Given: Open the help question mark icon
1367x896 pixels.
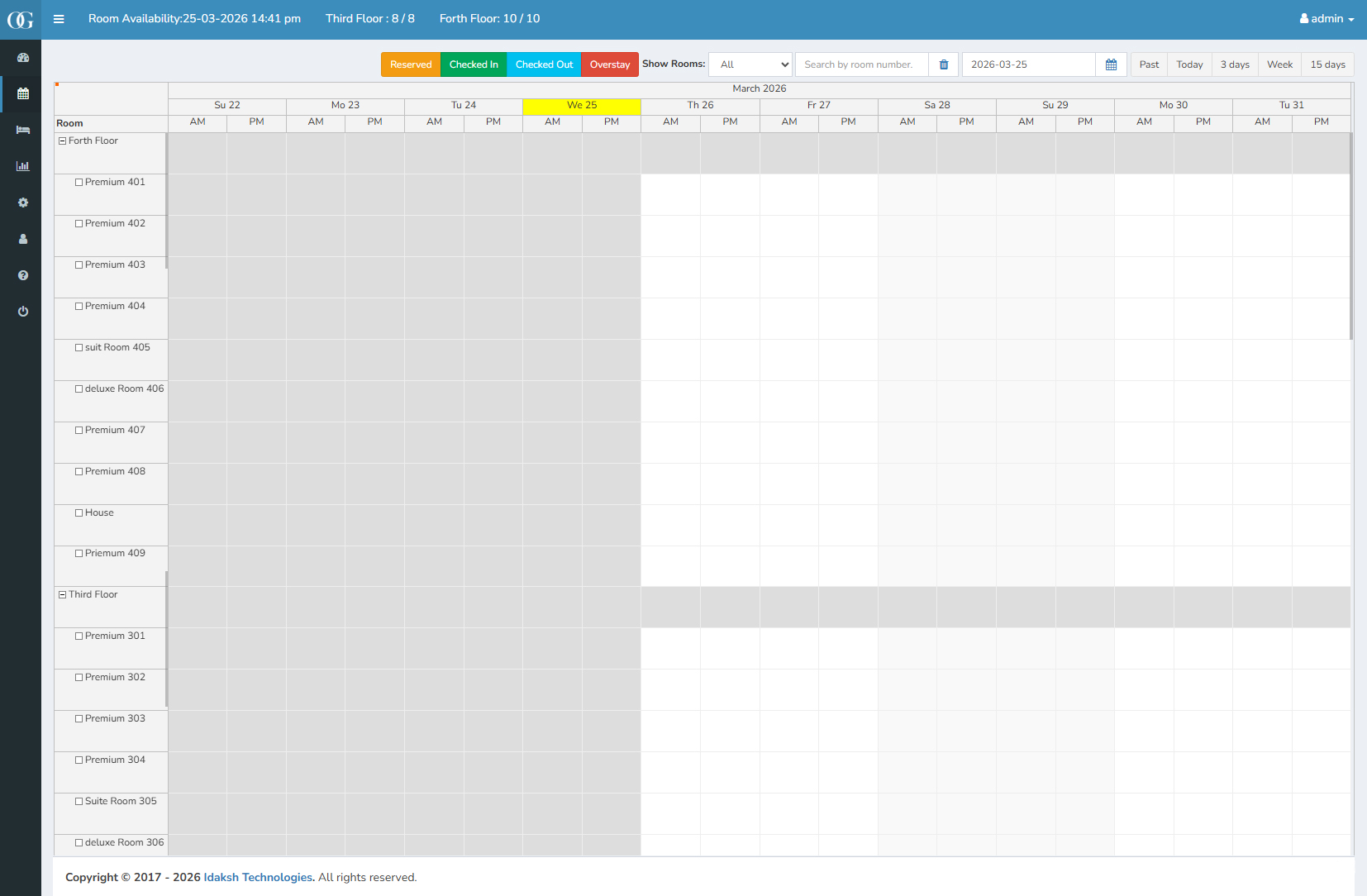Looking at the screenshot, I should pyautogui.click(x=23, y=275).
